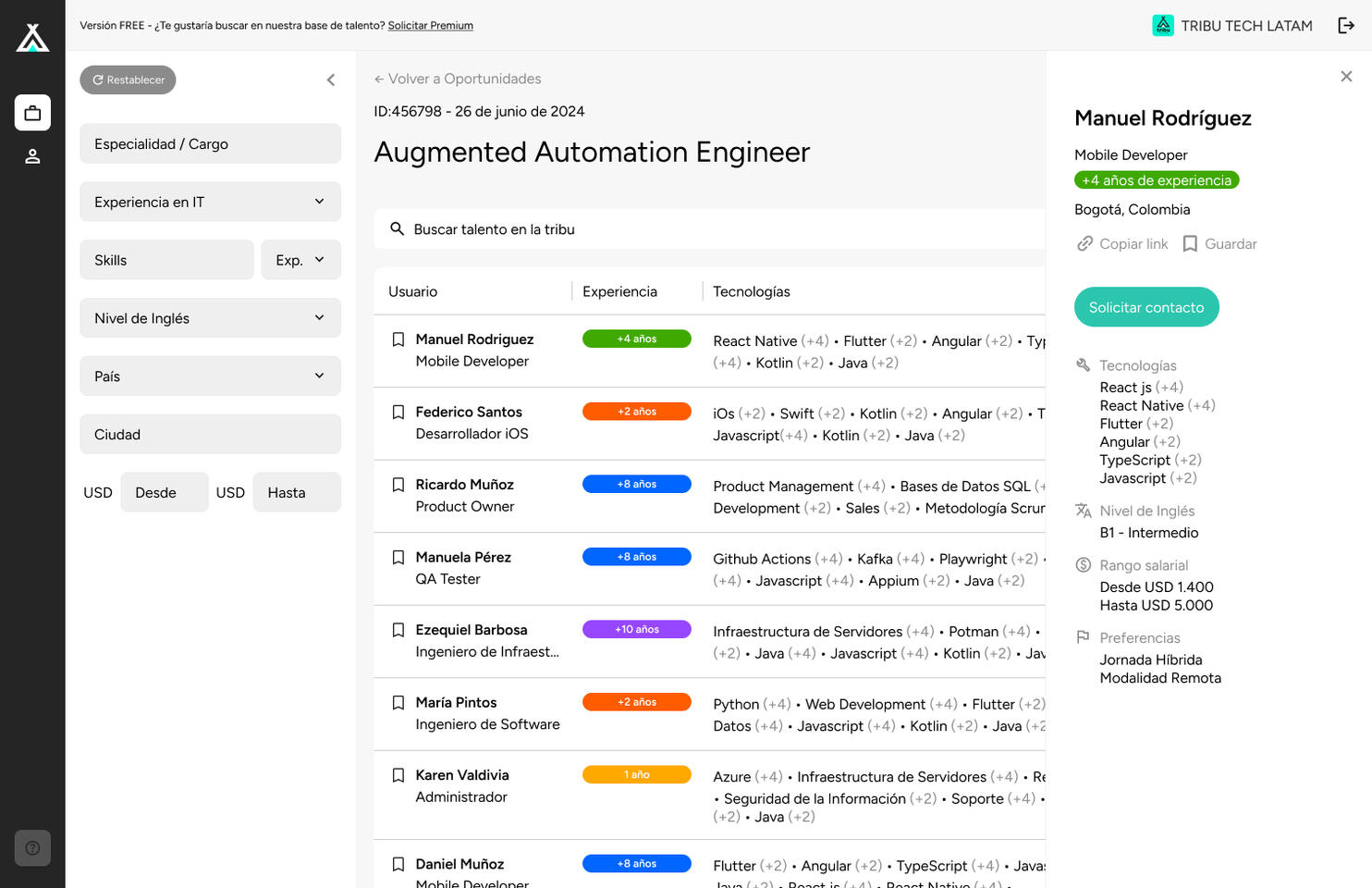Image resolution: width=1372 pixels, height=888 pixels.
Task: Toggle bookmark for Federico Santos
Action: point(398,413)
